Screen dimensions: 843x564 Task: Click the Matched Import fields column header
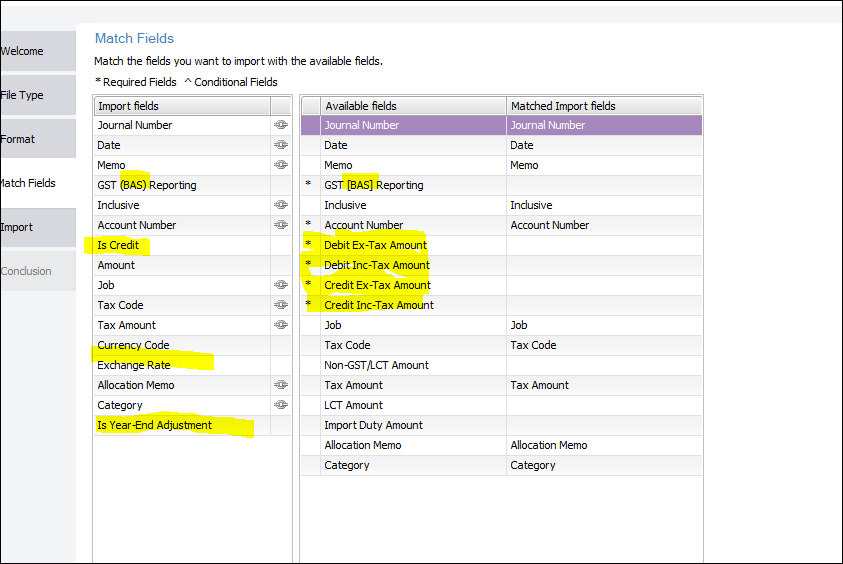coord(603,106)
